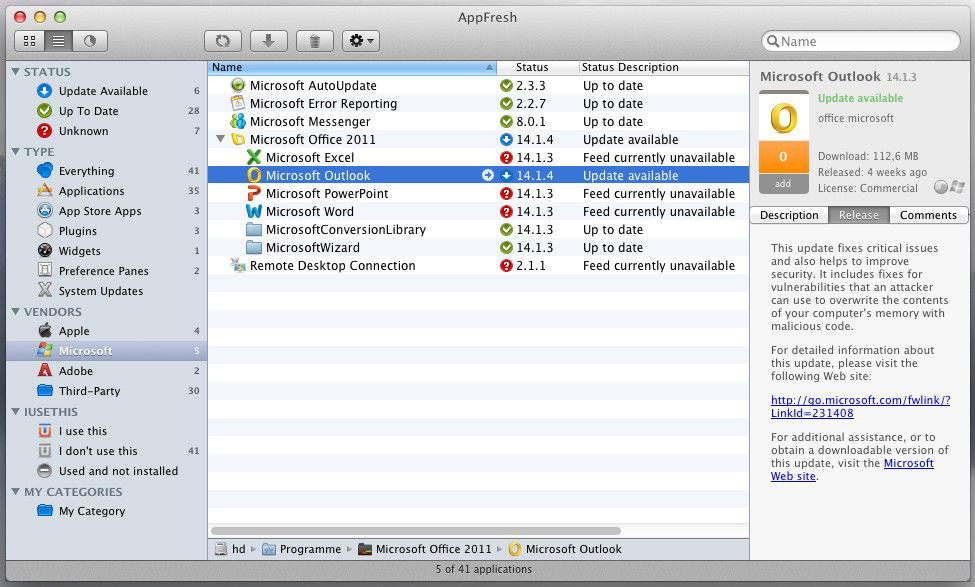Select System Updates filter

click(x=106, y=290)
